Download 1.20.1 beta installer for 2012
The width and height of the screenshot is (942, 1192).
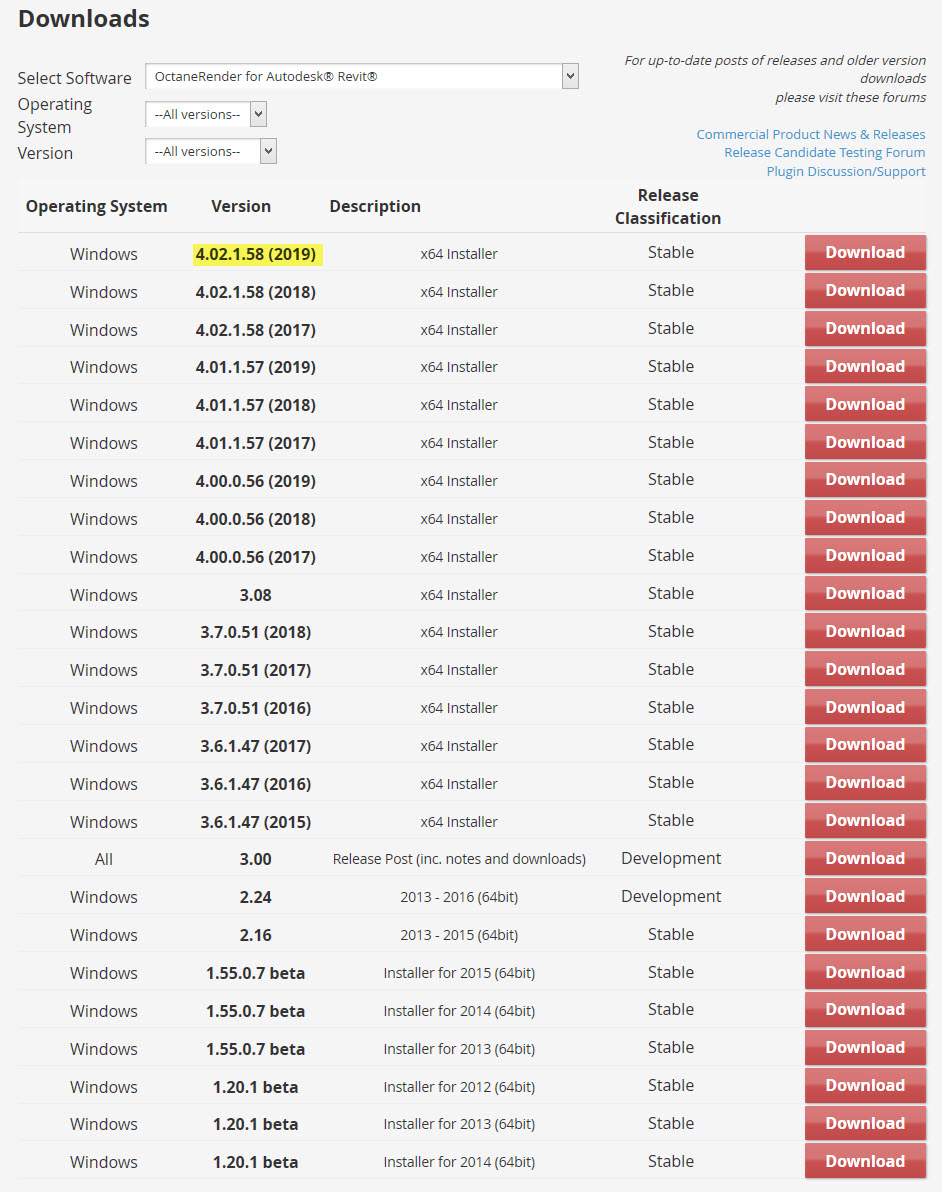[865, 1086]
